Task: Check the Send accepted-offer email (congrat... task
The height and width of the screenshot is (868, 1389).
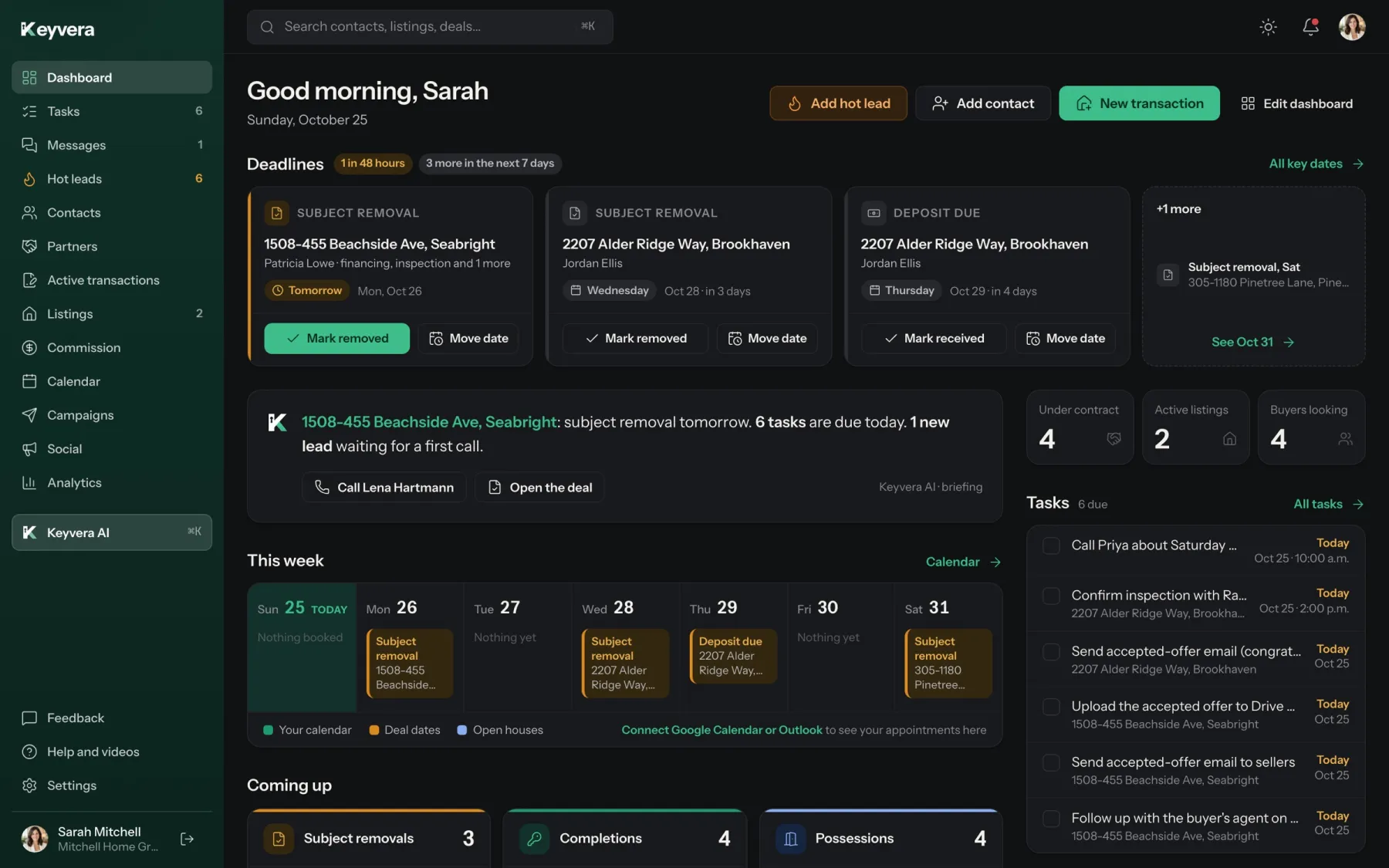Action: click(x=1051, y=652)
